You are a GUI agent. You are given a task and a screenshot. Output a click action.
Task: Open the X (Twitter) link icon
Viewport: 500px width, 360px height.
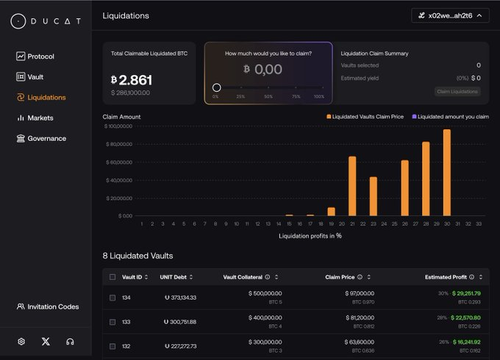point(46,341)
